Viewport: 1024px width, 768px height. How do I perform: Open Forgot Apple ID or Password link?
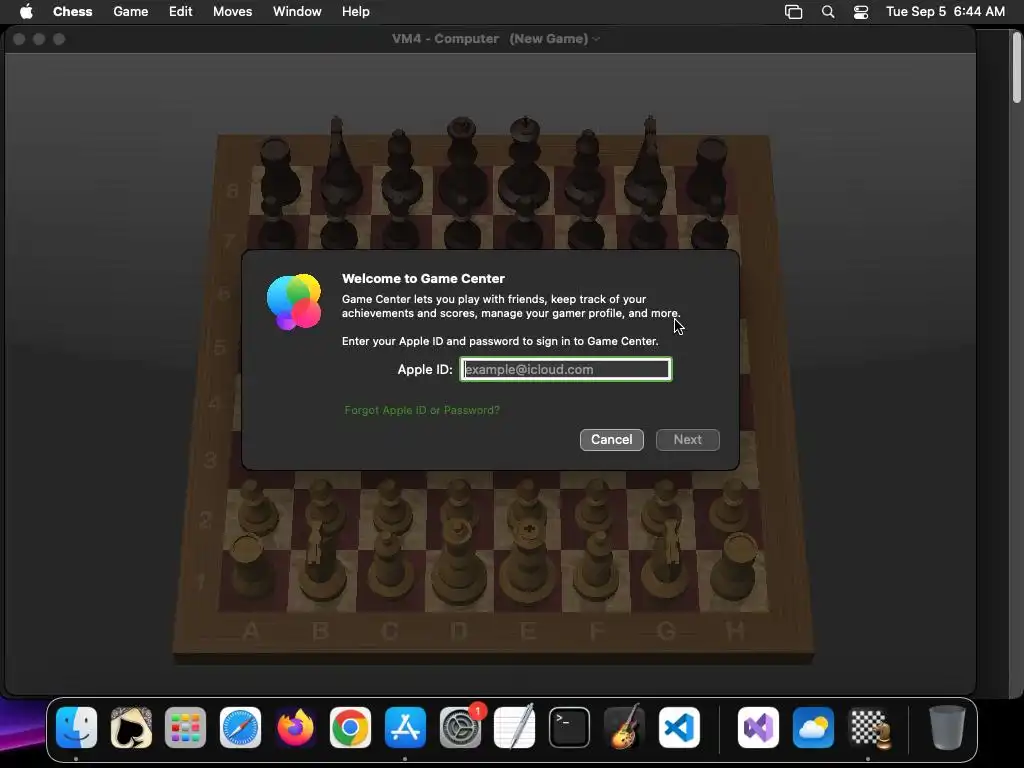coord(422,410)
